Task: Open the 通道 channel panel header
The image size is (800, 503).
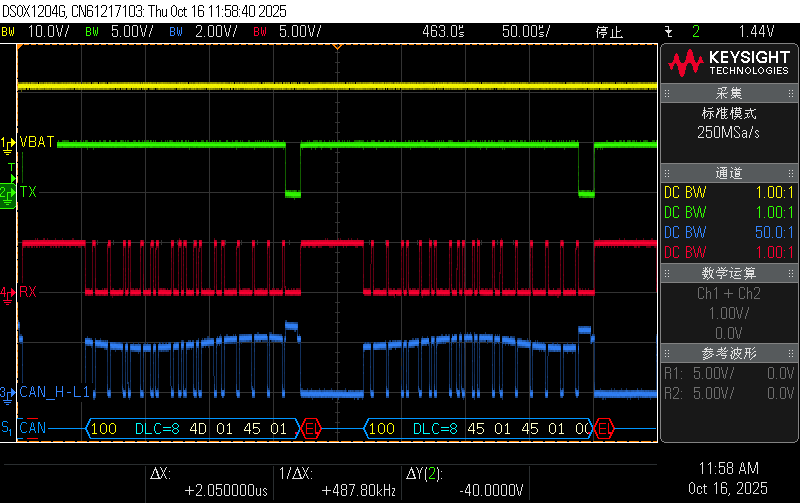Action: (728, 174)
